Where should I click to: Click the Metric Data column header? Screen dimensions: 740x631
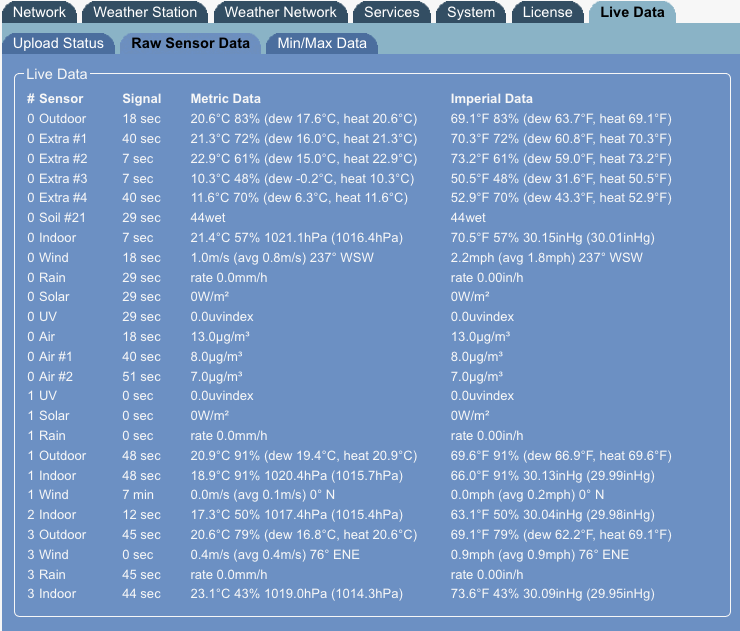(225, 99)
